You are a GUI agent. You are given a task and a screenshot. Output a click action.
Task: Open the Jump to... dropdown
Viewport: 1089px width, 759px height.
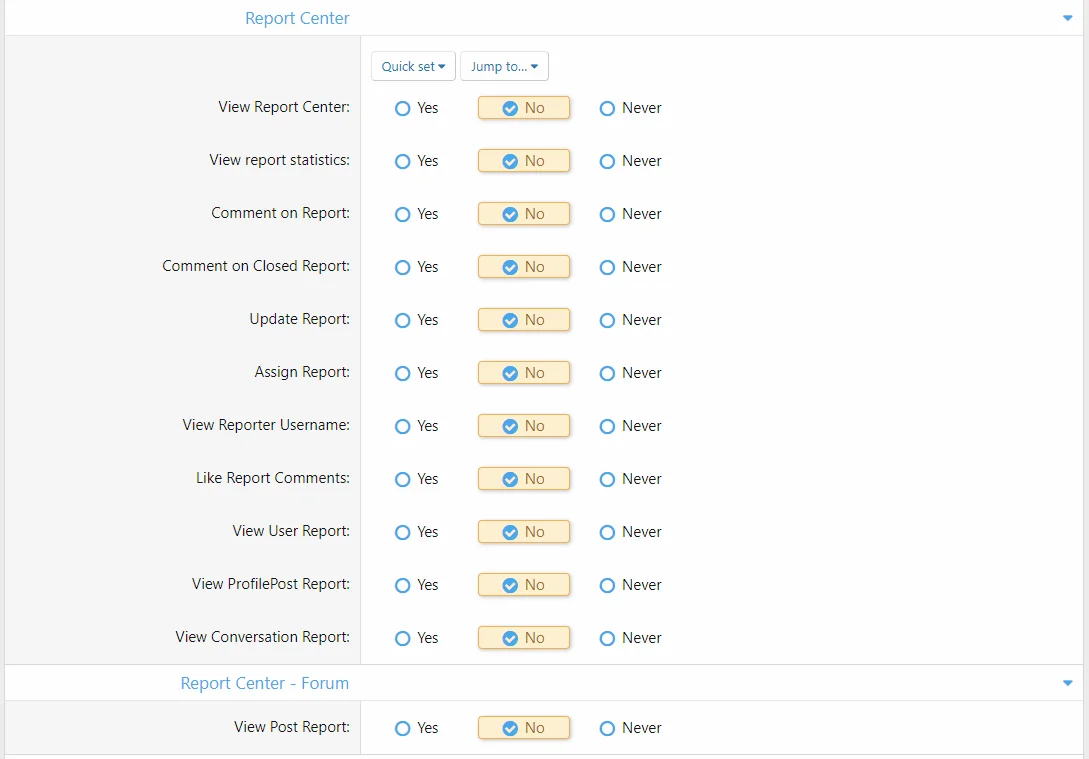click(504, 67)
